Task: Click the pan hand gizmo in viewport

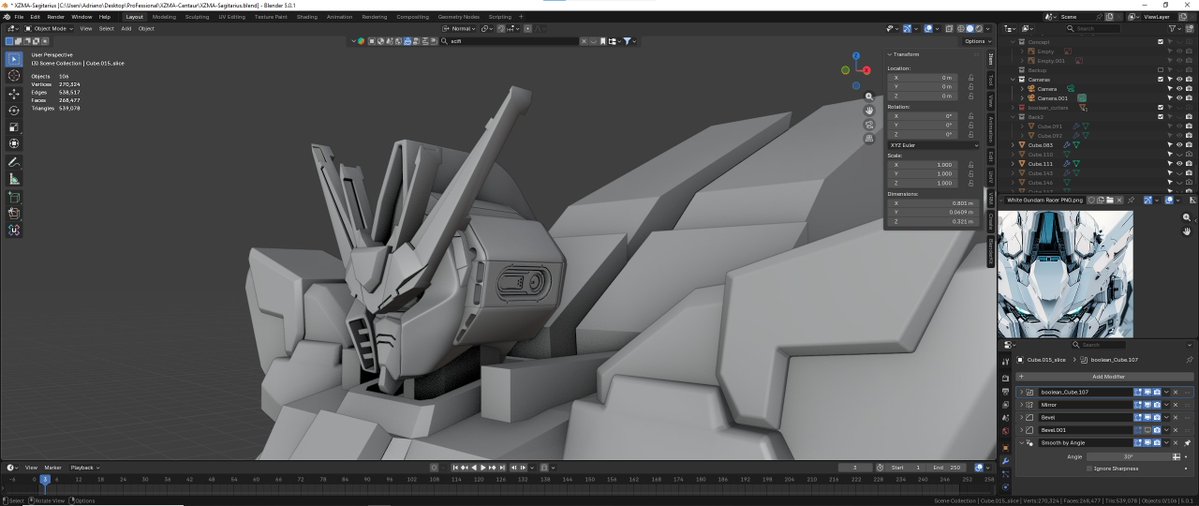Action: [x=869, y=111]
